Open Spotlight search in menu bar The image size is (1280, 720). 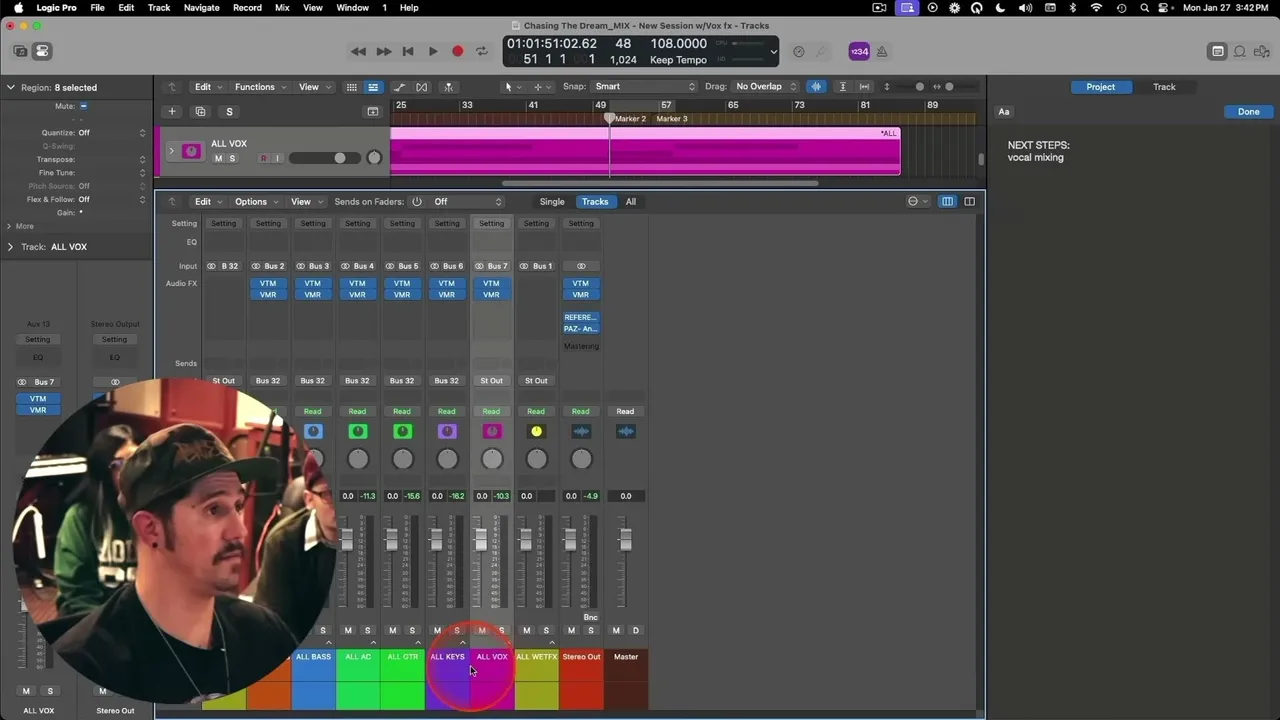tap(1145, 8)
